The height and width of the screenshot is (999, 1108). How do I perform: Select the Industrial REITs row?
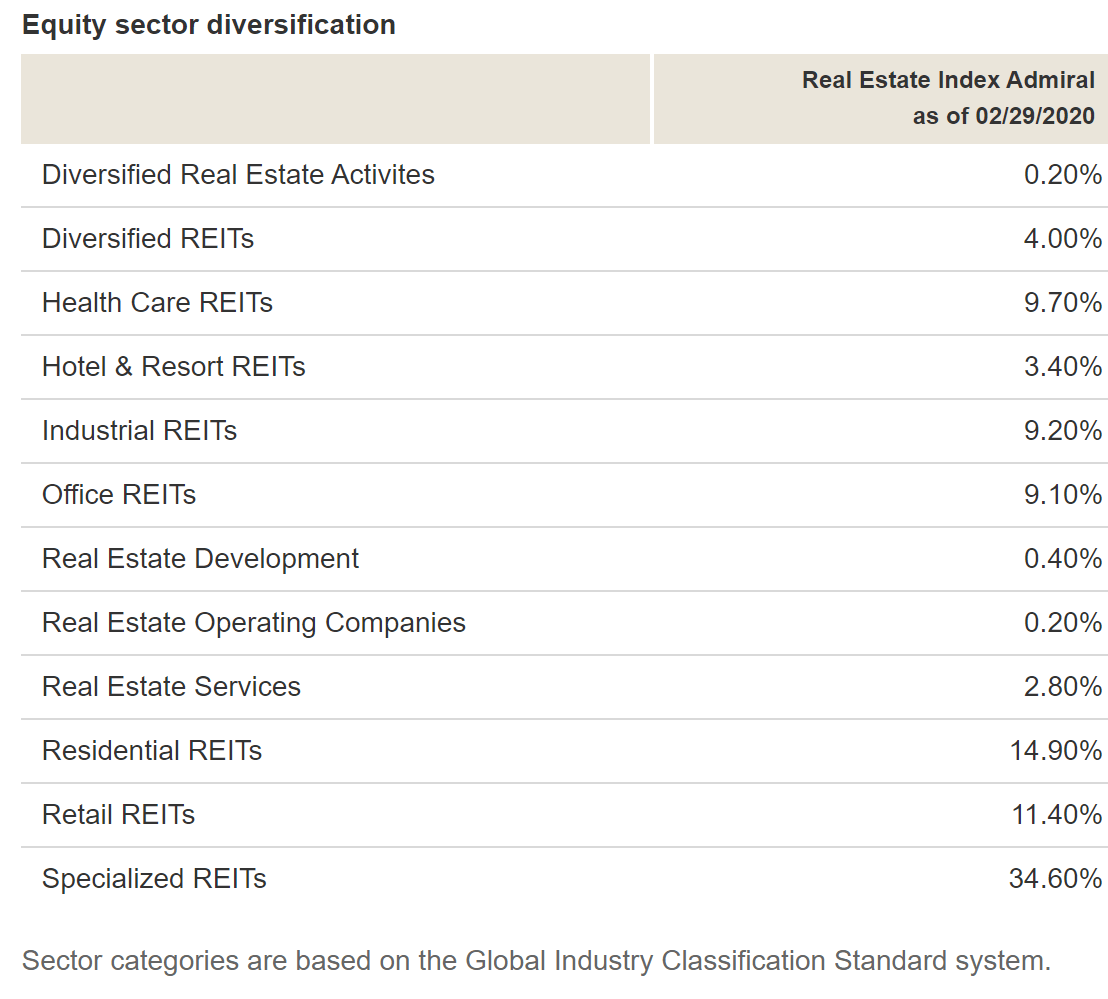139,430
